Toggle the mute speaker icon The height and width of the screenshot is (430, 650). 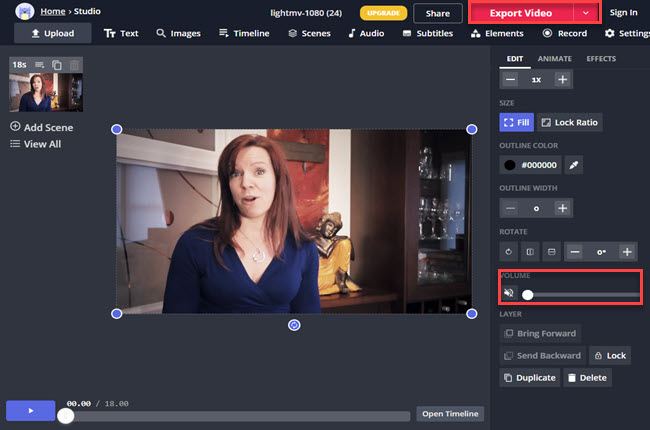tap(509, 293)
